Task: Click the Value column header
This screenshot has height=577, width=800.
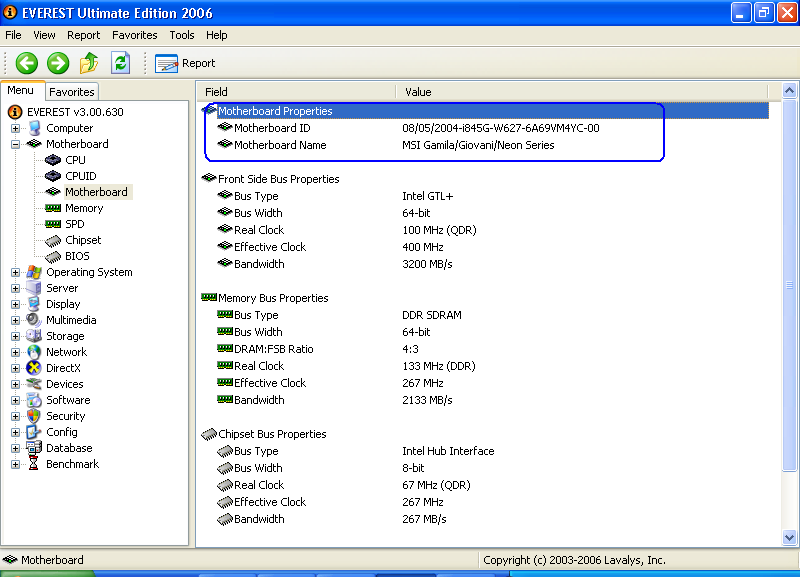Action: (x=582, y=92)
